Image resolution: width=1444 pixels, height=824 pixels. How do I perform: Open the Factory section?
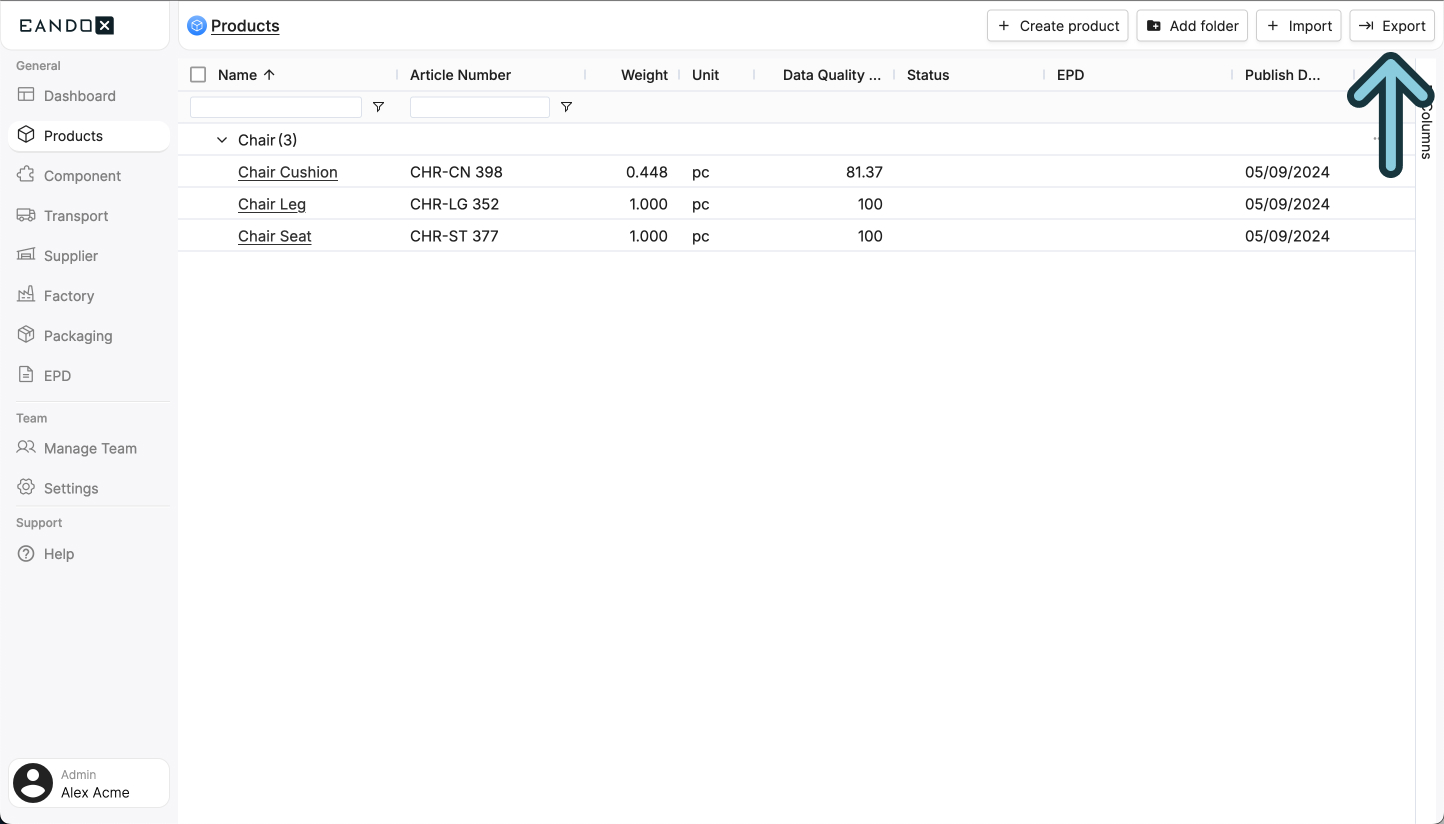(x=68, y=295)
